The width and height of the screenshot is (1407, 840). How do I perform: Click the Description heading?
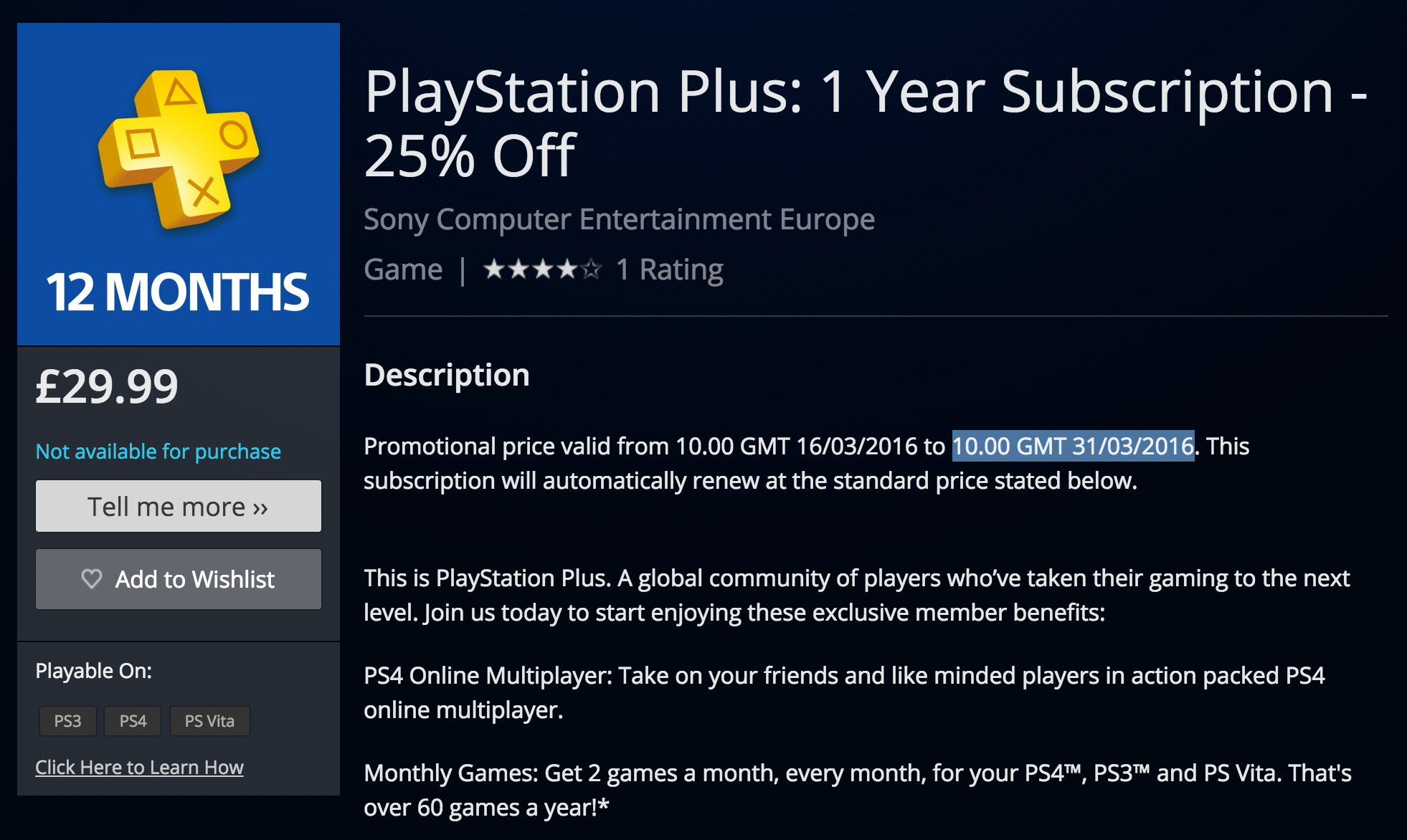[447, 375]
